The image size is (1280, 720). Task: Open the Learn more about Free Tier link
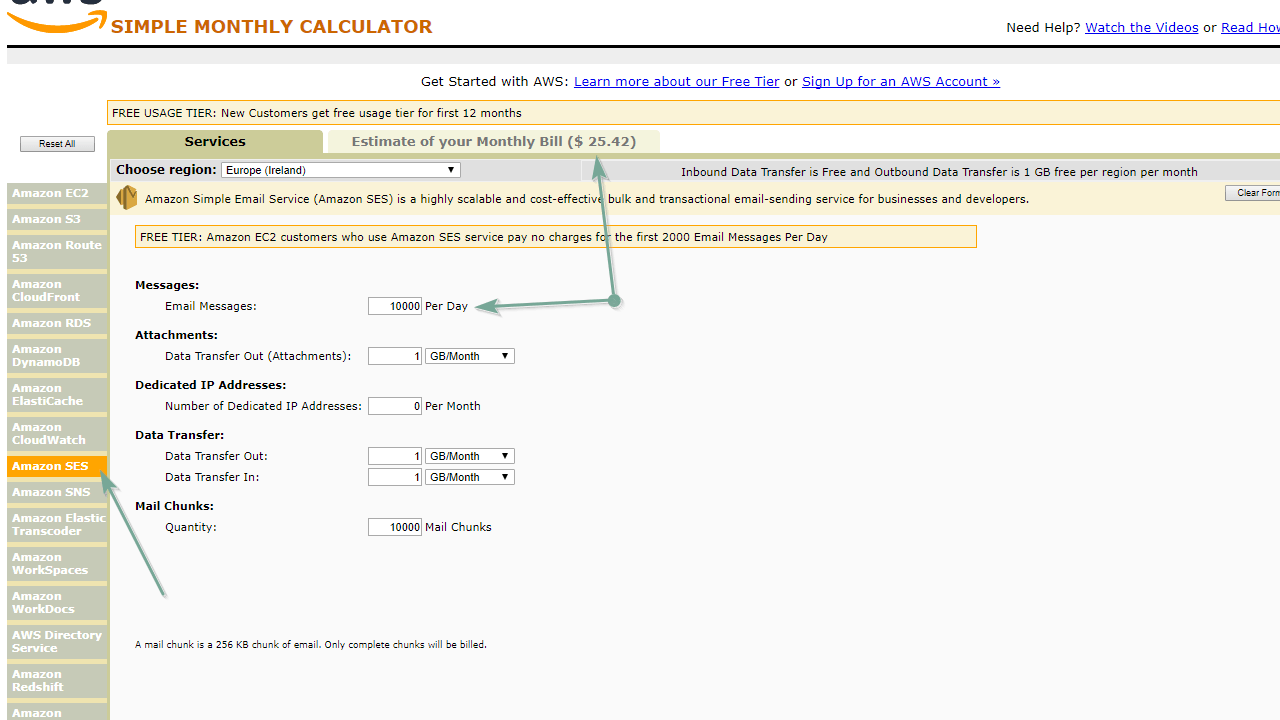click(677, 82)
